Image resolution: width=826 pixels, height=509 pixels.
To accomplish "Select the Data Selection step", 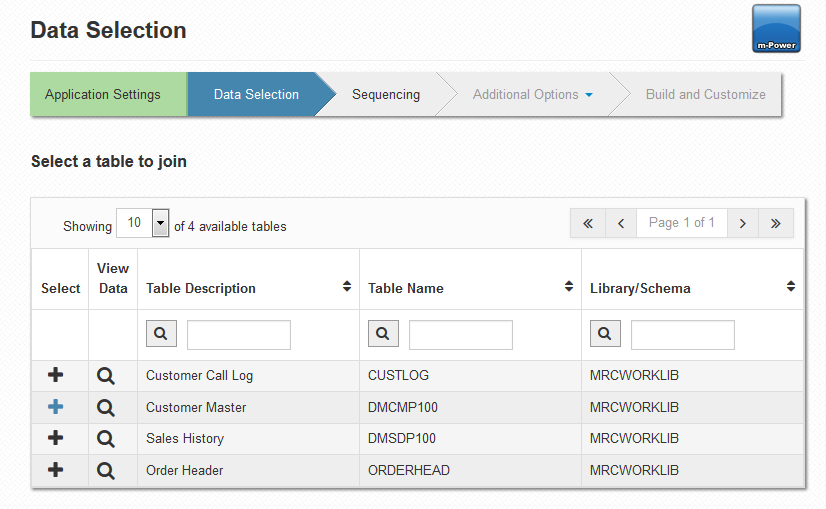I will click(257, 94).
